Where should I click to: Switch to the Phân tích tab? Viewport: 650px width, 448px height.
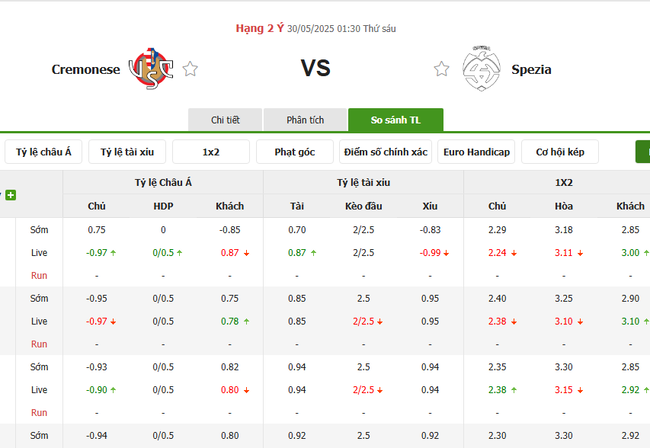click(x=305, y=120)
